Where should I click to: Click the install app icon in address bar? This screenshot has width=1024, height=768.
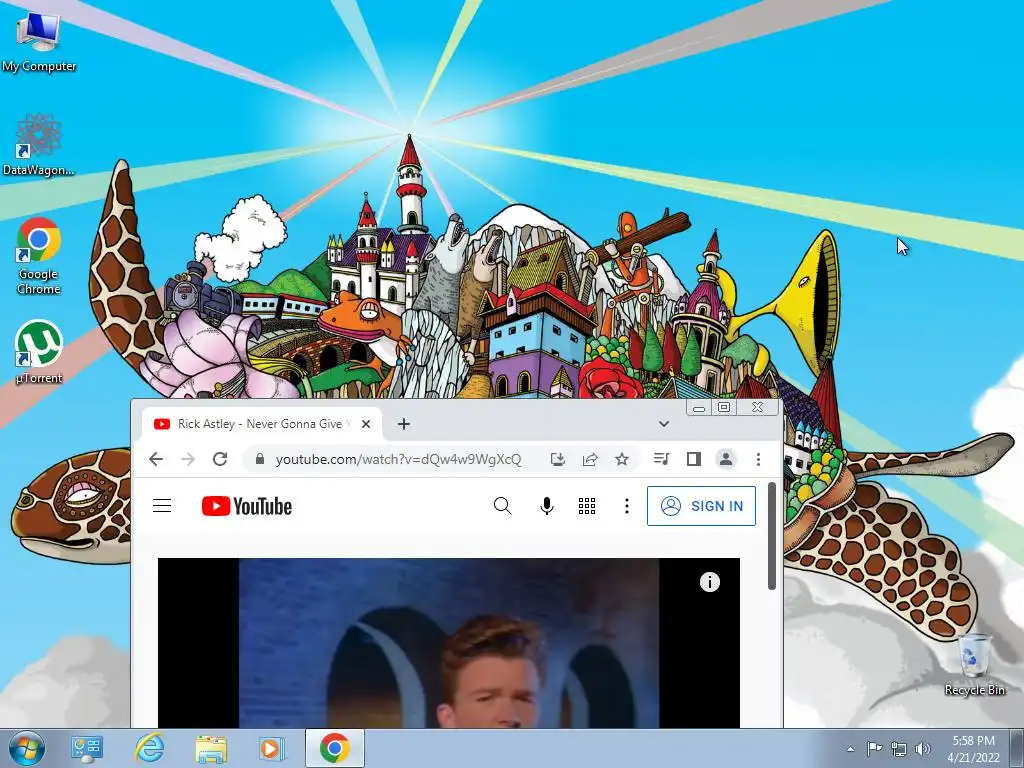click(x=558, y=459)
